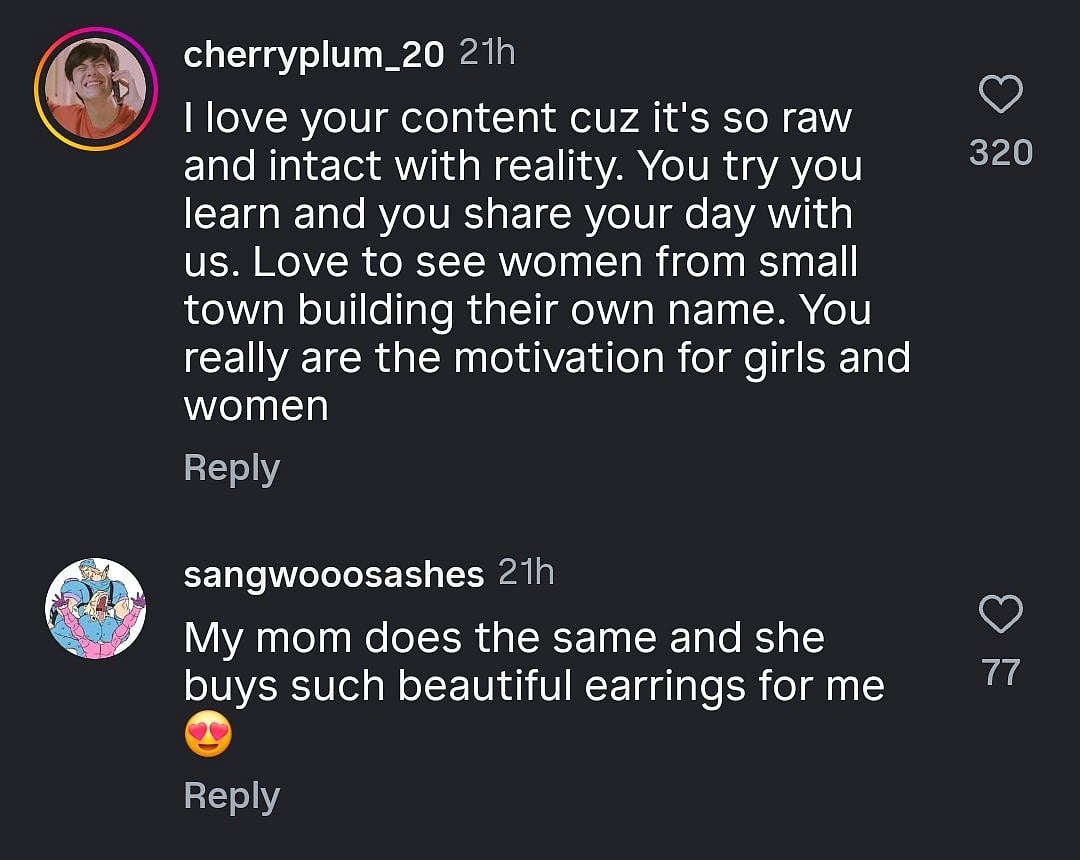The width and height of the screenshot is (1080, 860).
Task: Open cherryplum_20's profile picture story
Action: click(x=96, y=91)
